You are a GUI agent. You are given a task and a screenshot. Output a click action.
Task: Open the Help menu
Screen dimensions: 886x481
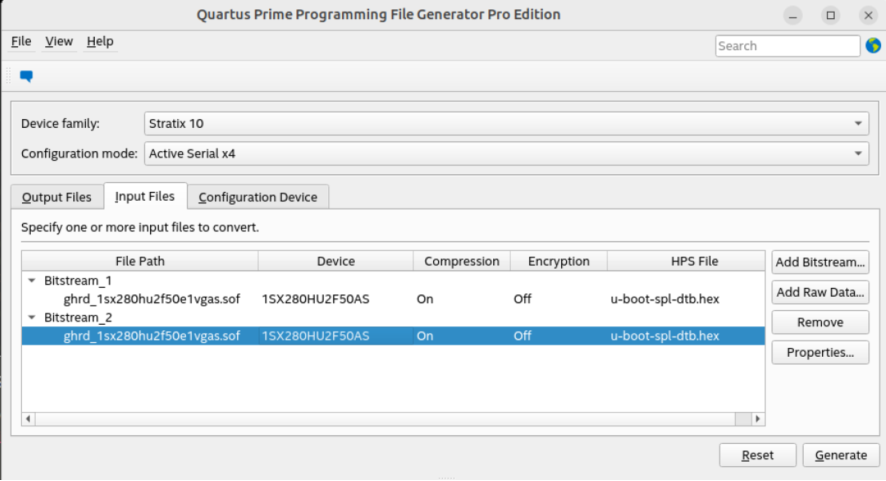(99, 42)
